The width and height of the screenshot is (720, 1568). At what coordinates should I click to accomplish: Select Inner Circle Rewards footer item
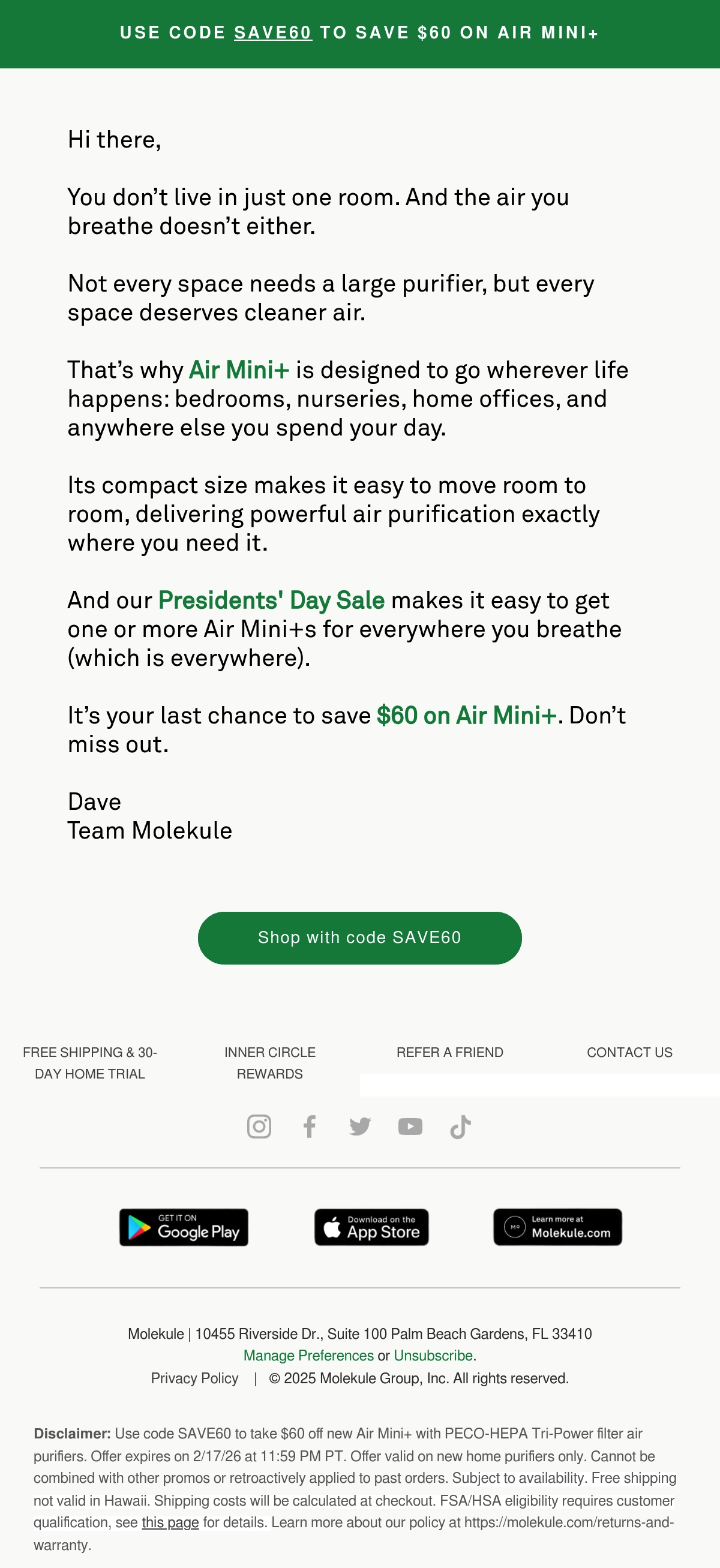pyautogui.click(x=269, y=1063)
